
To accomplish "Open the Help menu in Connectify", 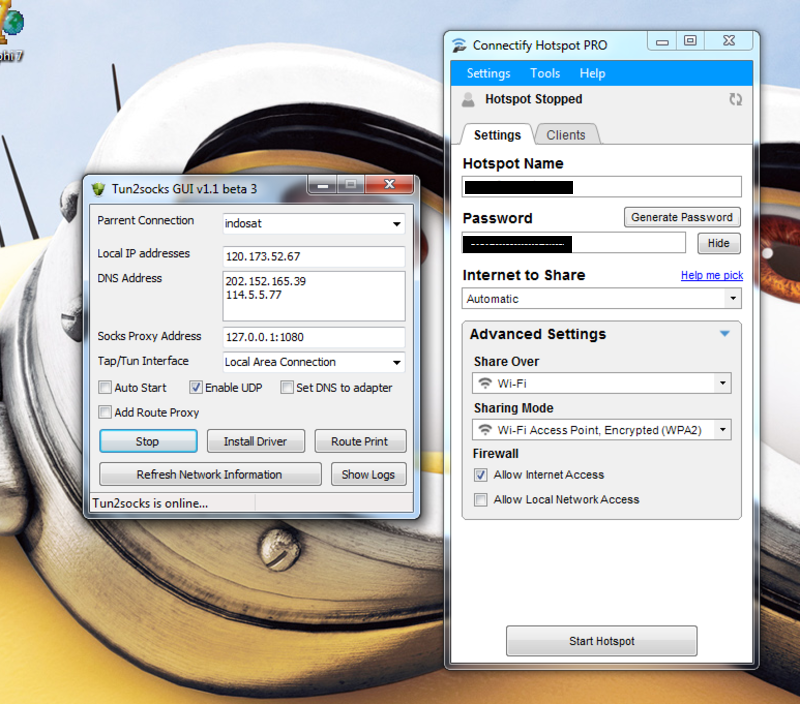I will (x=592, y=73).
